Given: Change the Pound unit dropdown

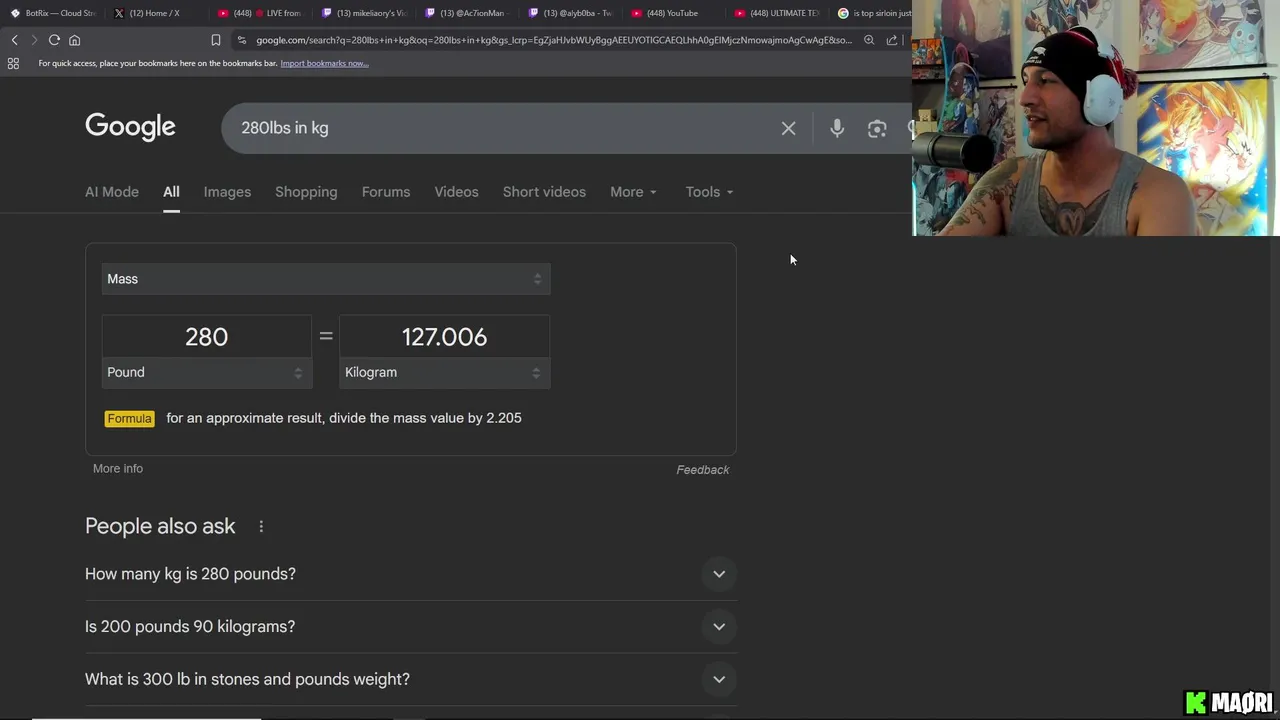Looking at the screenshot, I should click(207, 372).
